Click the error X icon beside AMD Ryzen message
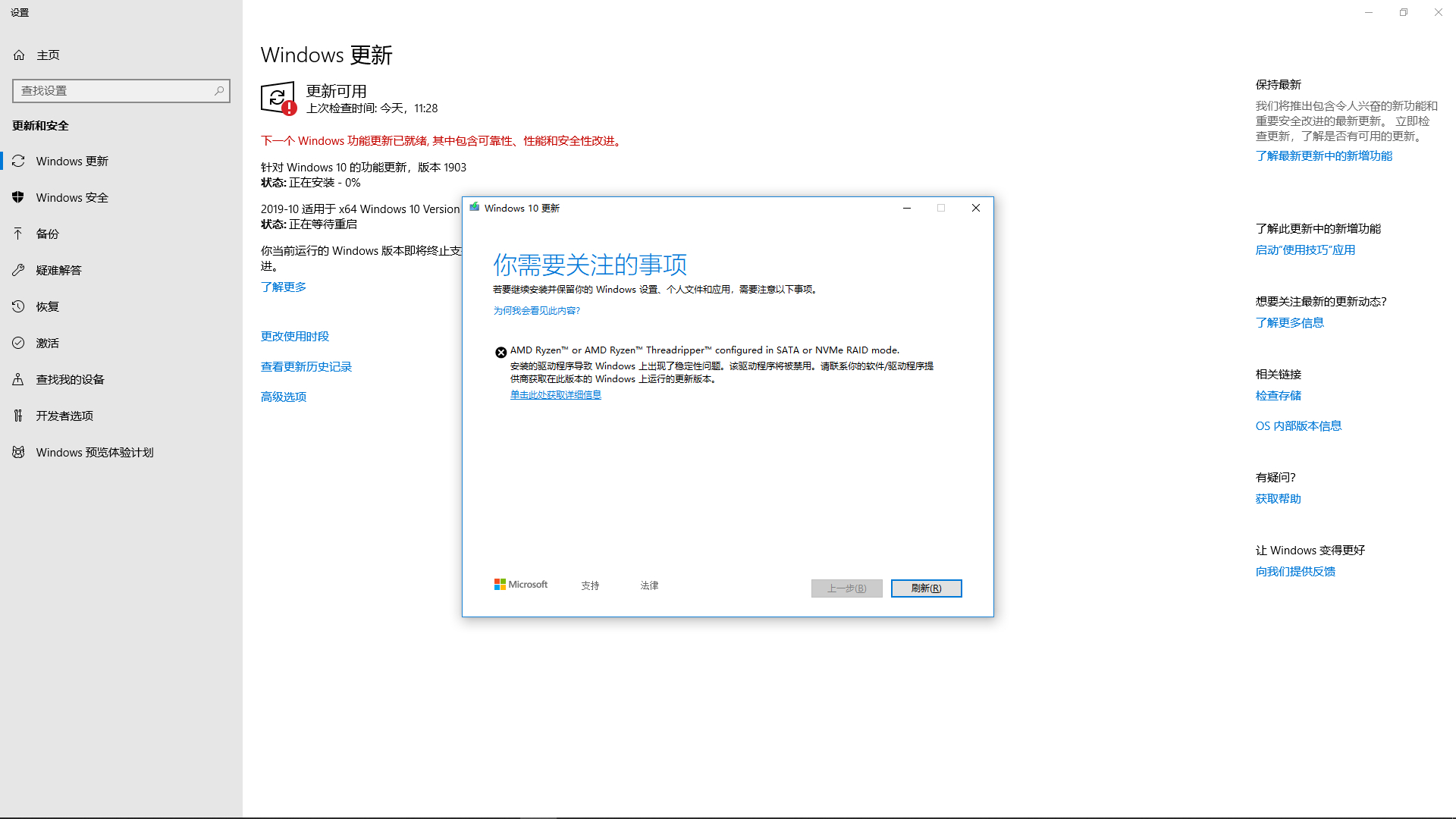Viewport: 1456px width, 819px height. [501, 353]
